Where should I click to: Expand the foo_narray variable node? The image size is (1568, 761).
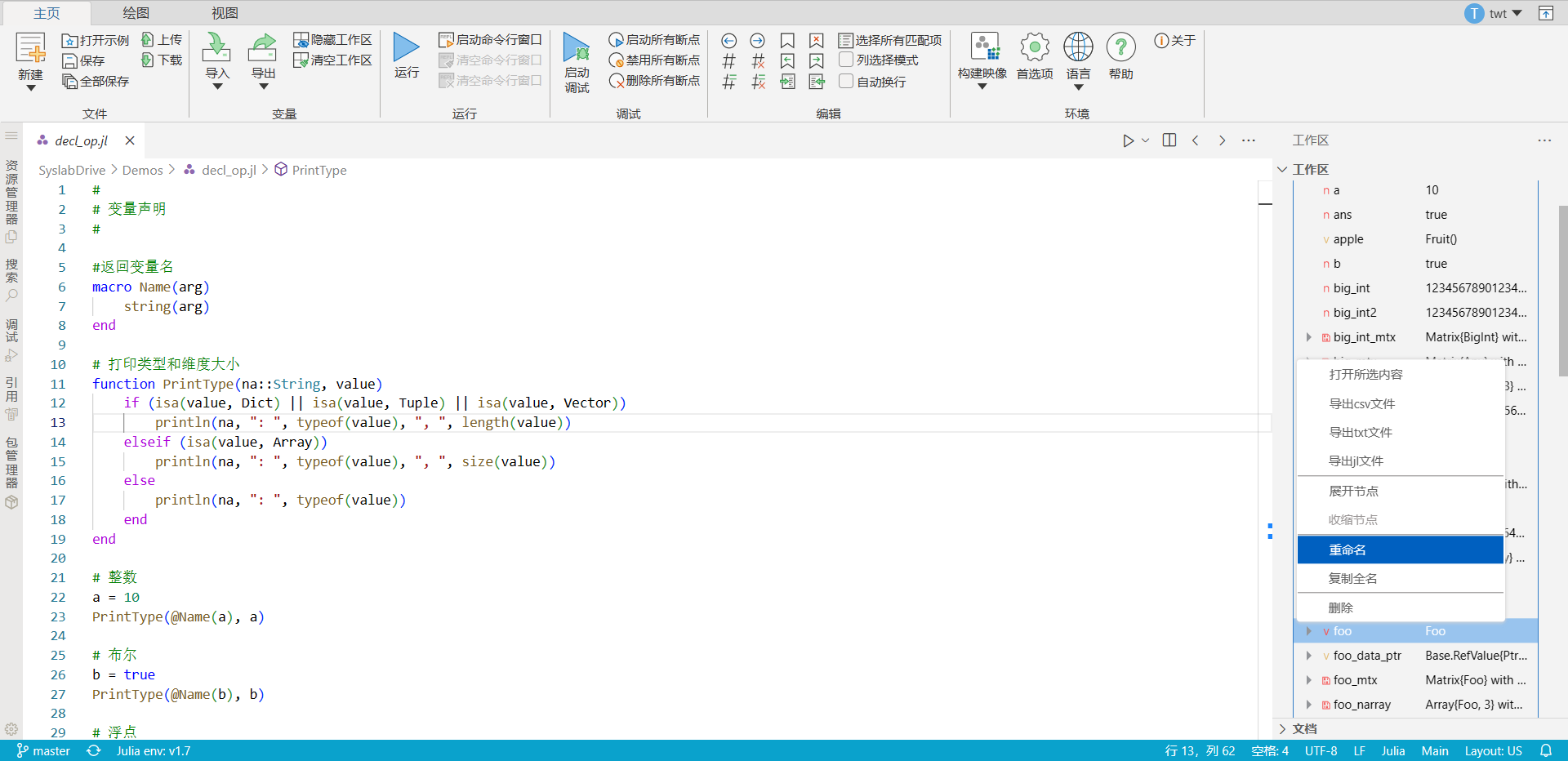[x=1308, y=705]
